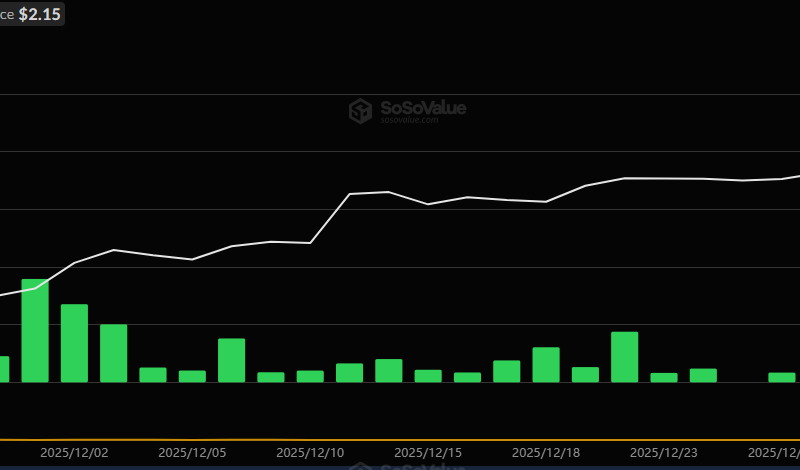Click the last green bar at the right edge
The height and width of the screenshot is (470, 800).
(x=782, y=377)
